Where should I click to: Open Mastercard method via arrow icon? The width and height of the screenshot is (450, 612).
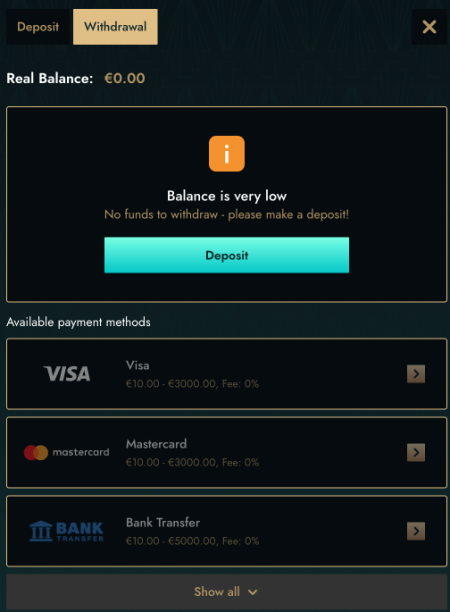click(x=416, y=453)
